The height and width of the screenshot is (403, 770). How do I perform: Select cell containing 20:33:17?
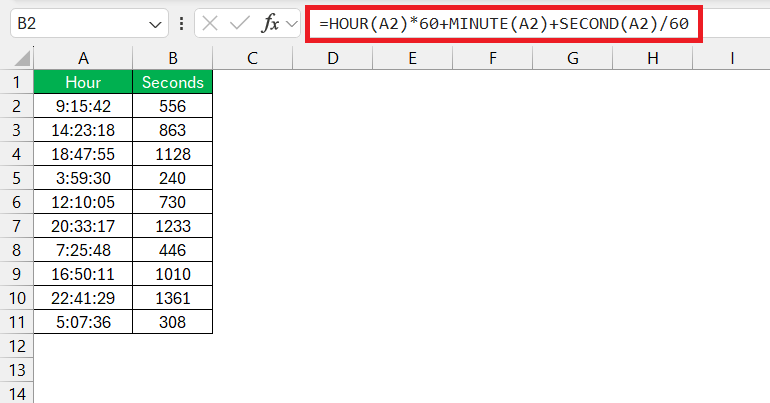[83, 226]
